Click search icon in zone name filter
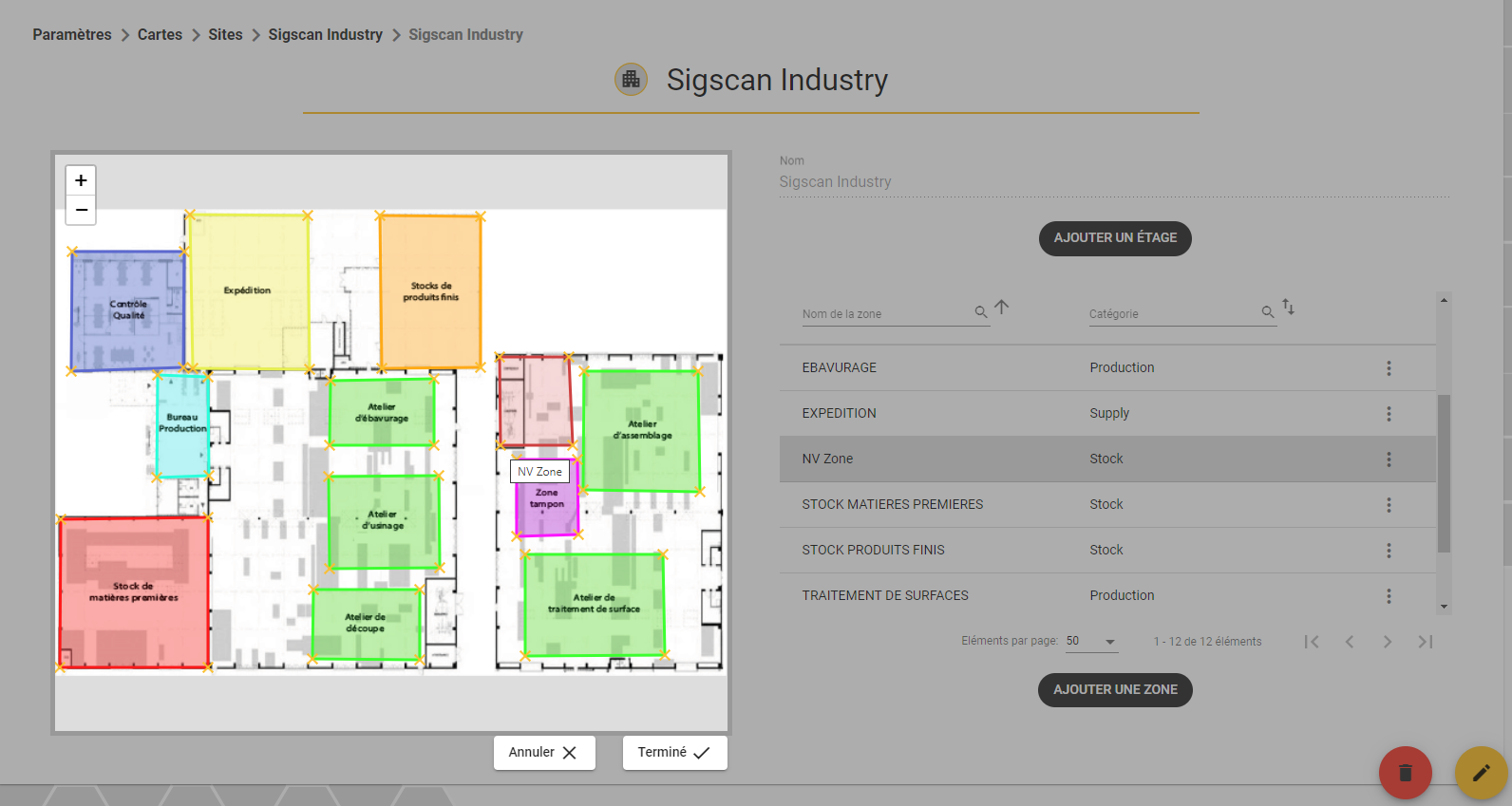 981,312
